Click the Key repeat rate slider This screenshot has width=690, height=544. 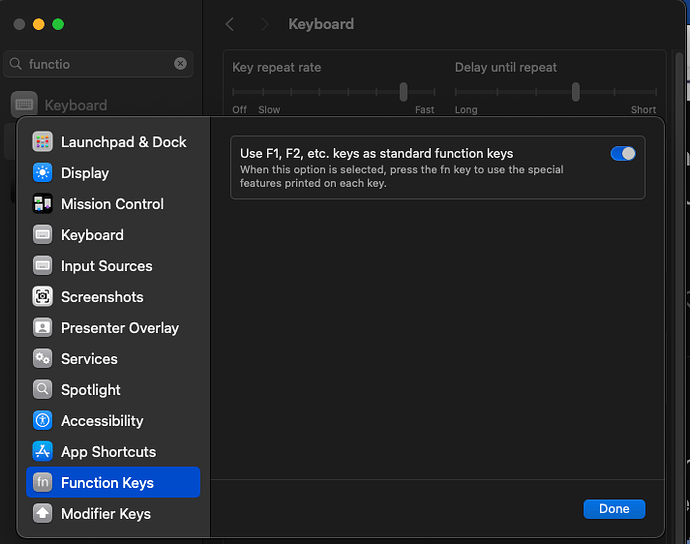403,91
